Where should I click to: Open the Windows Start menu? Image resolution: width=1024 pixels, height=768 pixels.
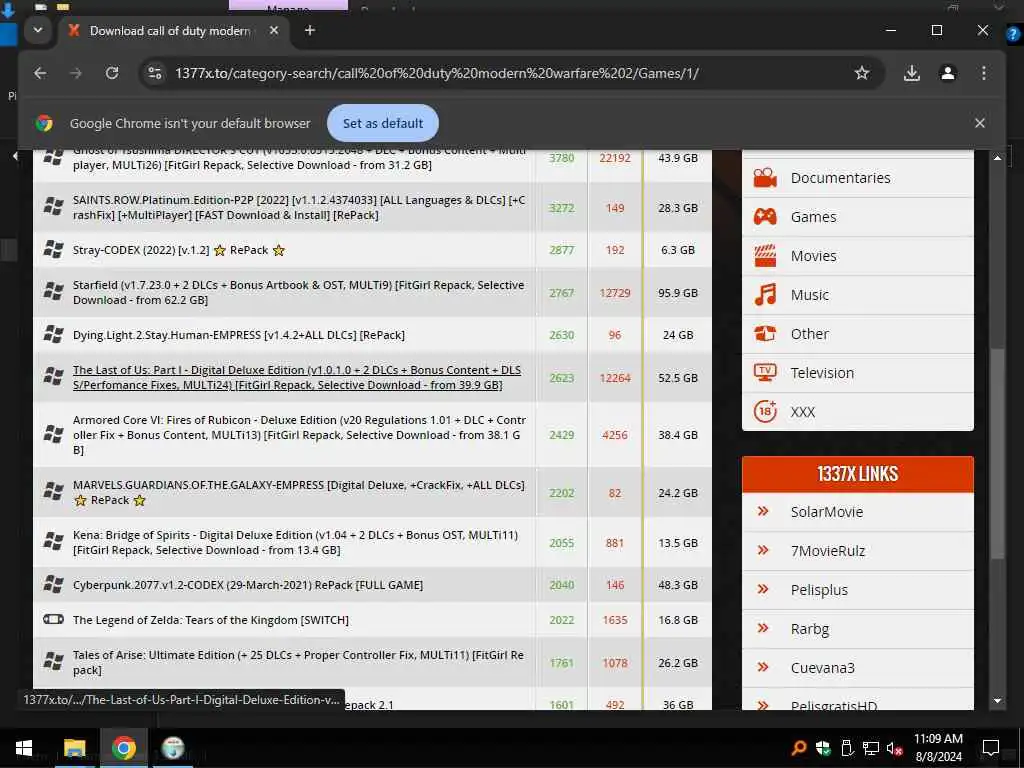coord(24,748)
